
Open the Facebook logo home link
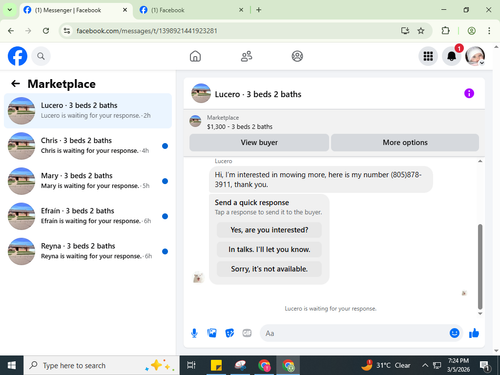tap(17, 56)
